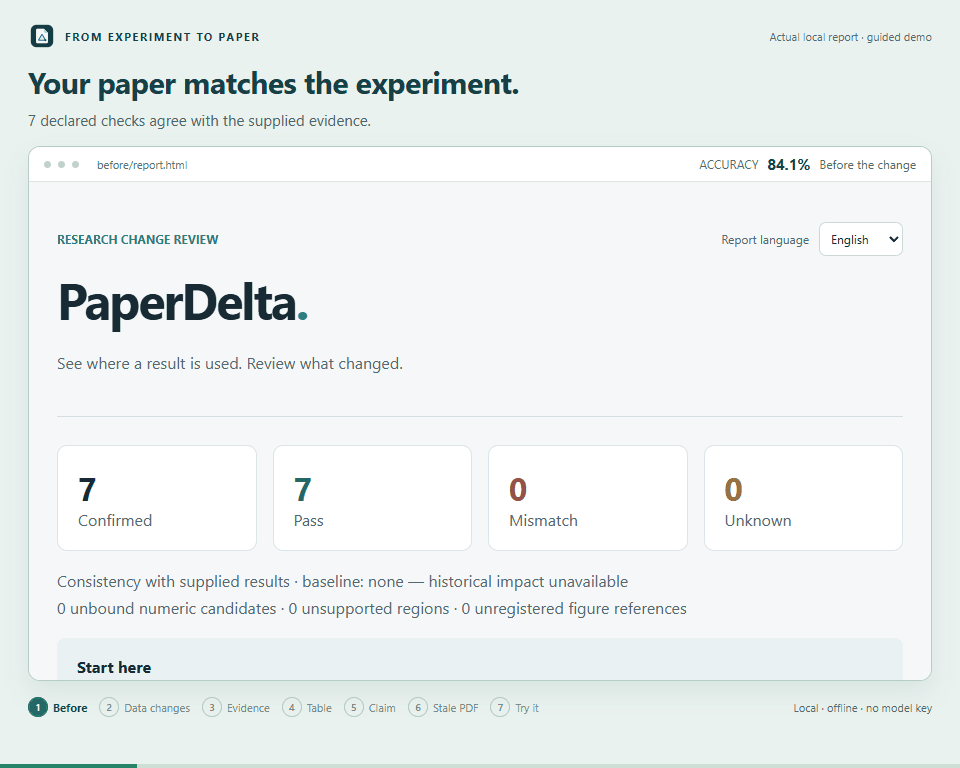This screenshot has height=768, width=960.
Task: Click the 'Before the change' label
Action: coord(868,165)
